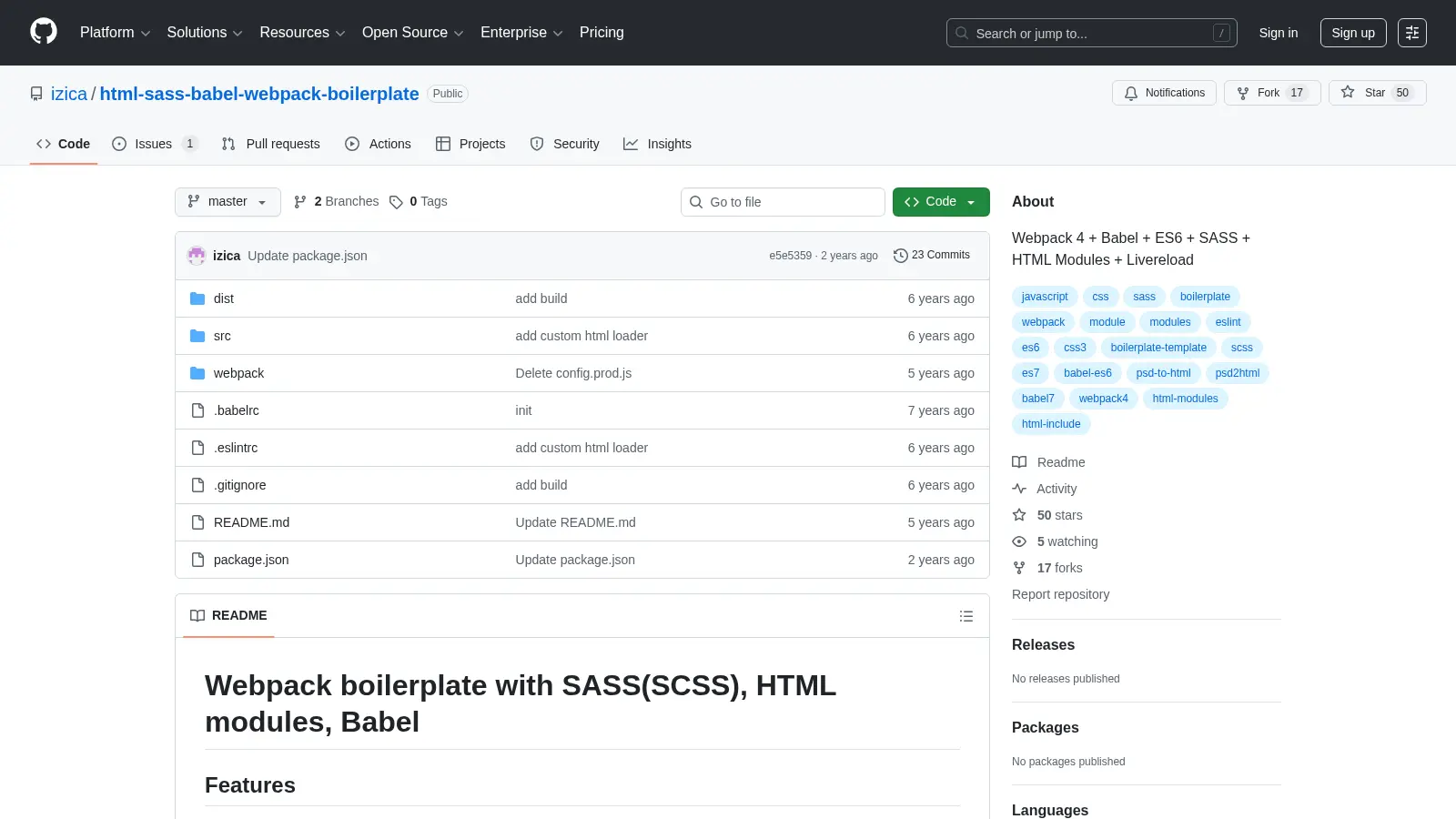Open the 'Update package.json' message in the commit header
Screen dimensions: 1456x819
[308, 256]
